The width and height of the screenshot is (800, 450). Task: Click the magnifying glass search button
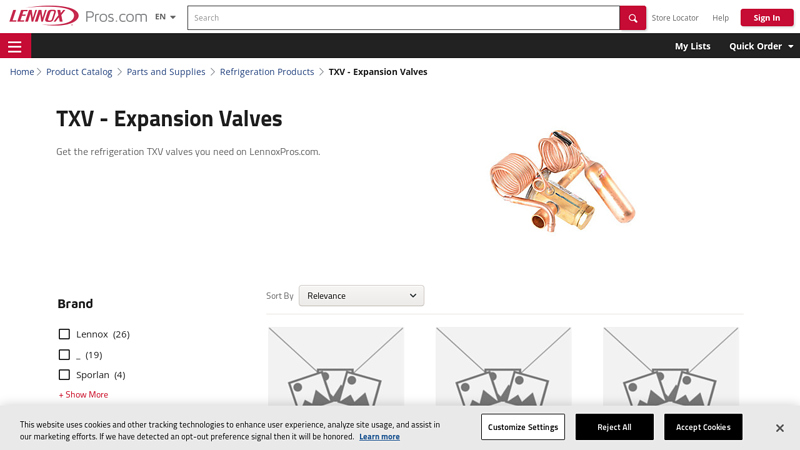(x=632, y=18)
